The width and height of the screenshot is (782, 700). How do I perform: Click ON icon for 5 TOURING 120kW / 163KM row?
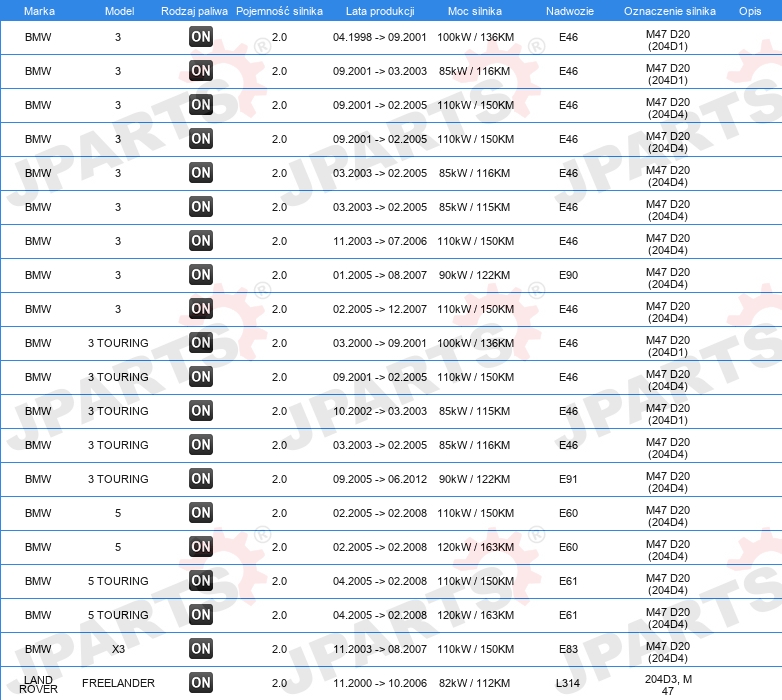click(x=201, y=615)
